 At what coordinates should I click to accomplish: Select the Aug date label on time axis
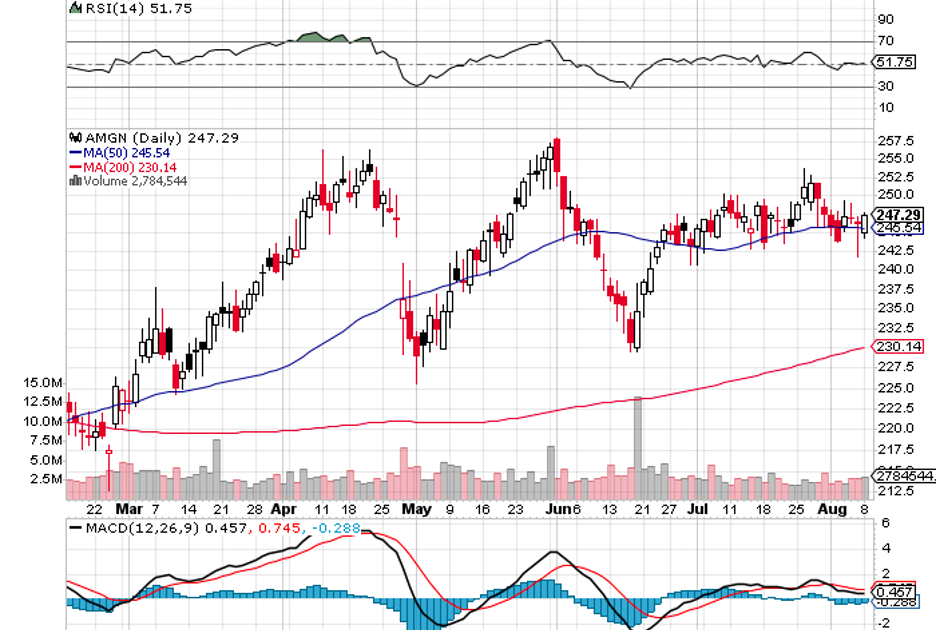pyautogui.click(x=832, y=509)
